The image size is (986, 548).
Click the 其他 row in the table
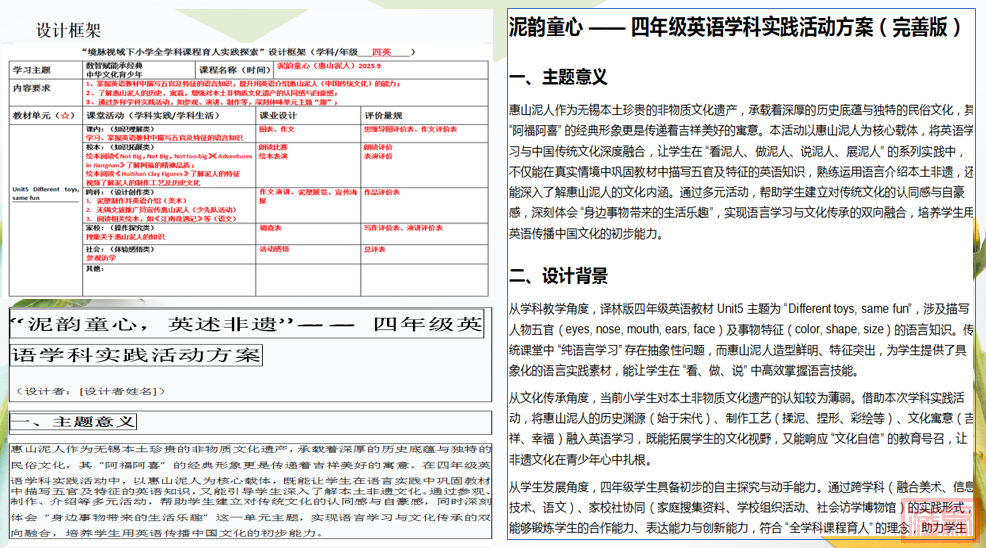(95, 268)
